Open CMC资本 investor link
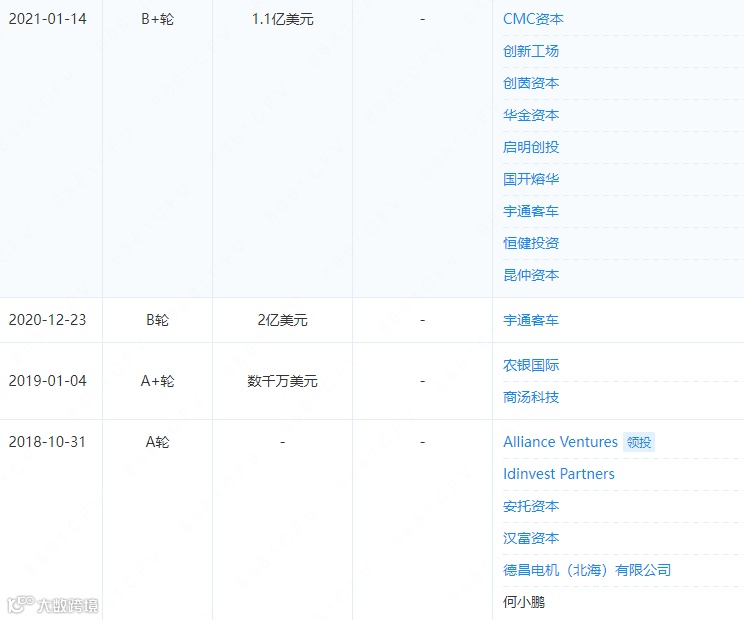Image resolution: width=744 pixels, height=620 pixels. (533, 19)
